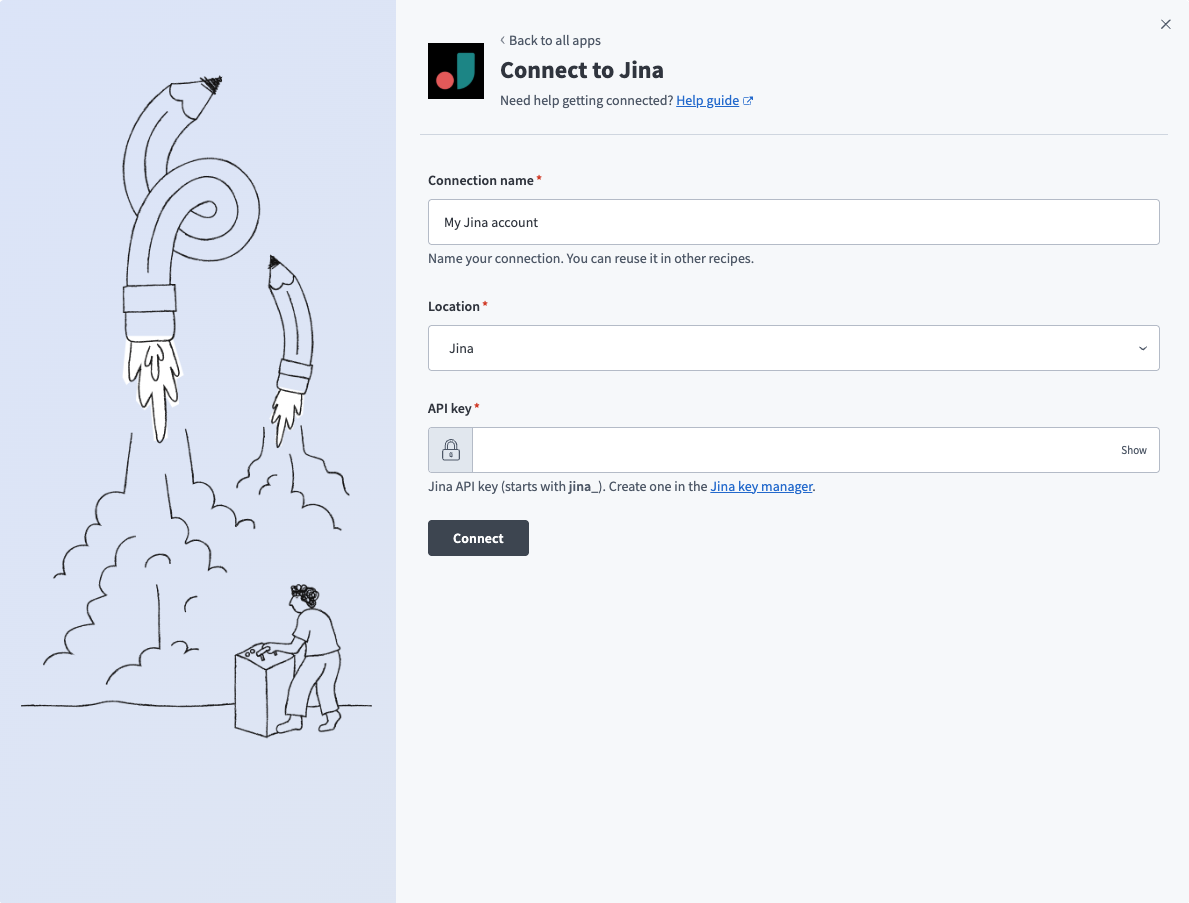Show the API key value

point(1134,450)
